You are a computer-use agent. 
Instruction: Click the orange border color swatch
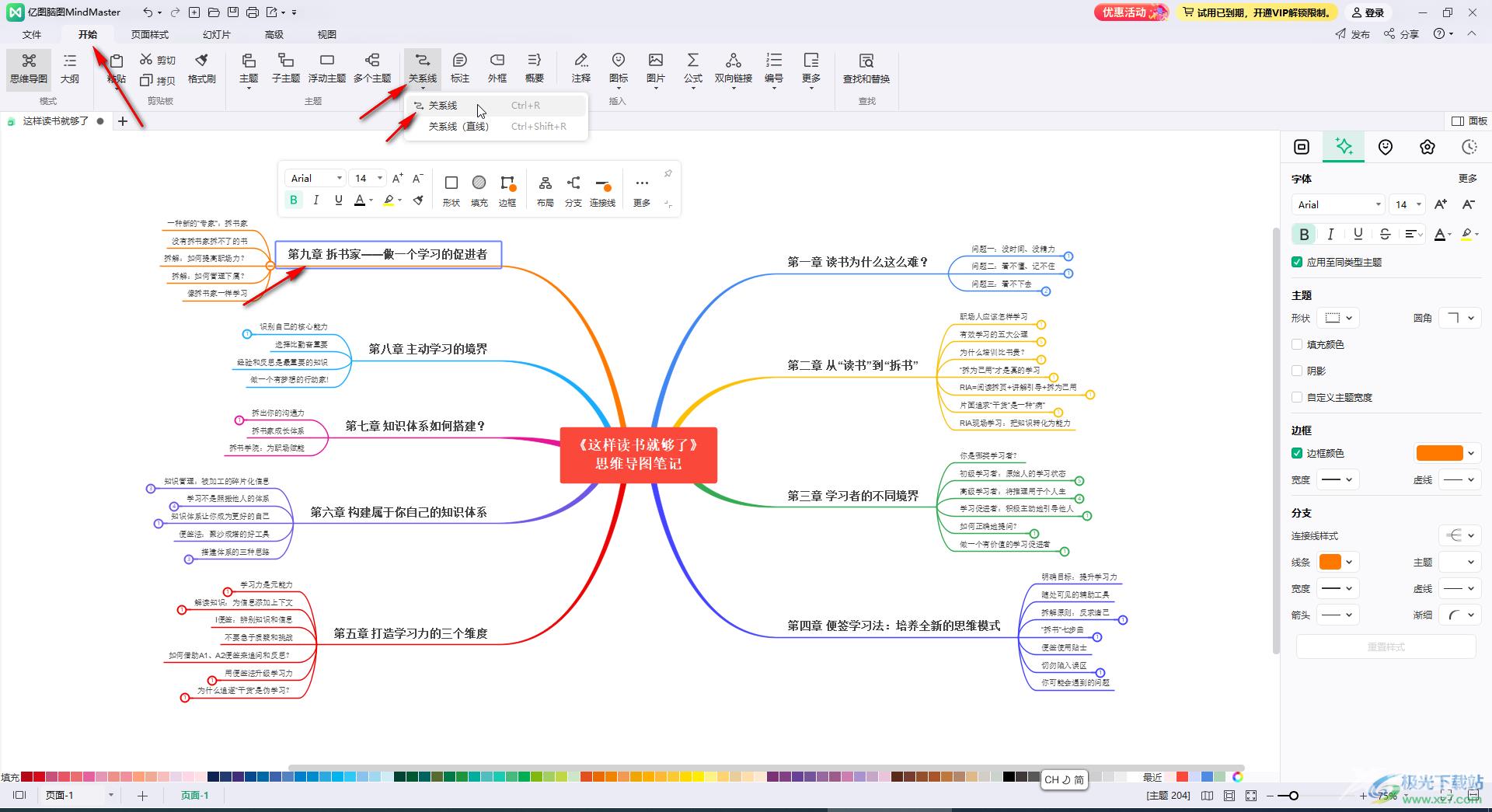click(1440, 453)
